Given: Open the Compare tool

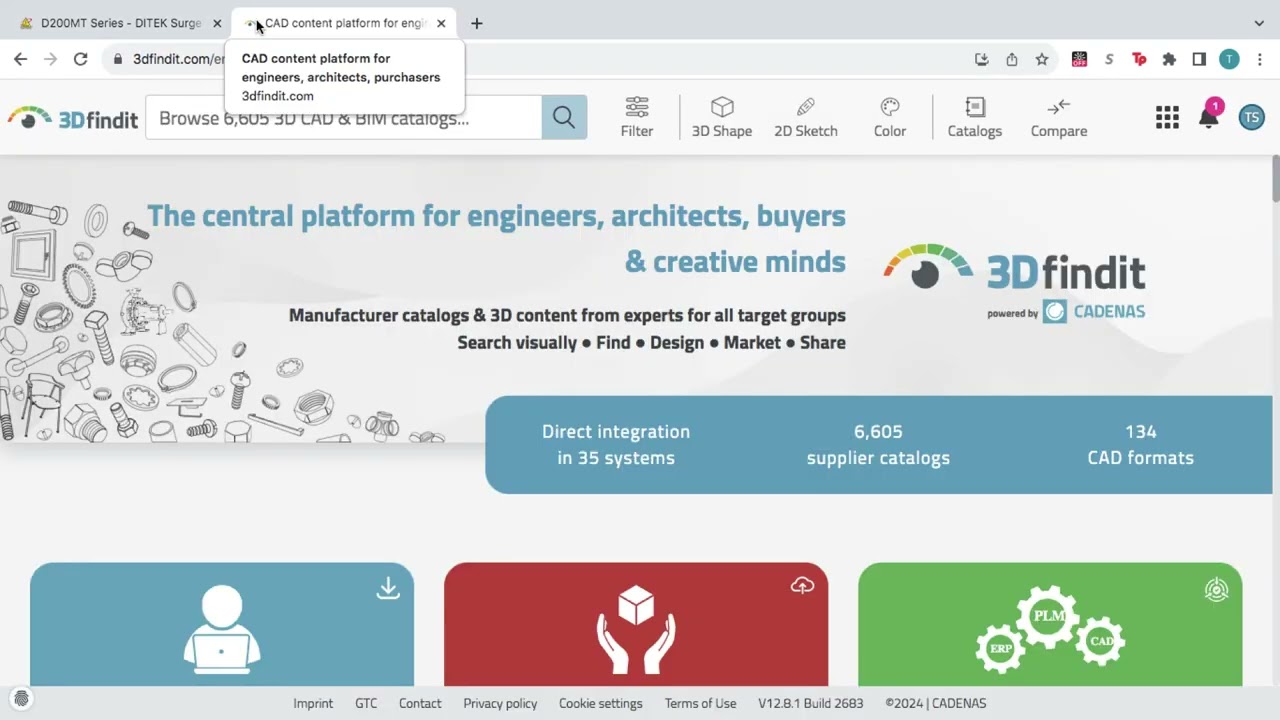Looking at the screenshot, I should click(x=1059, y=118).
